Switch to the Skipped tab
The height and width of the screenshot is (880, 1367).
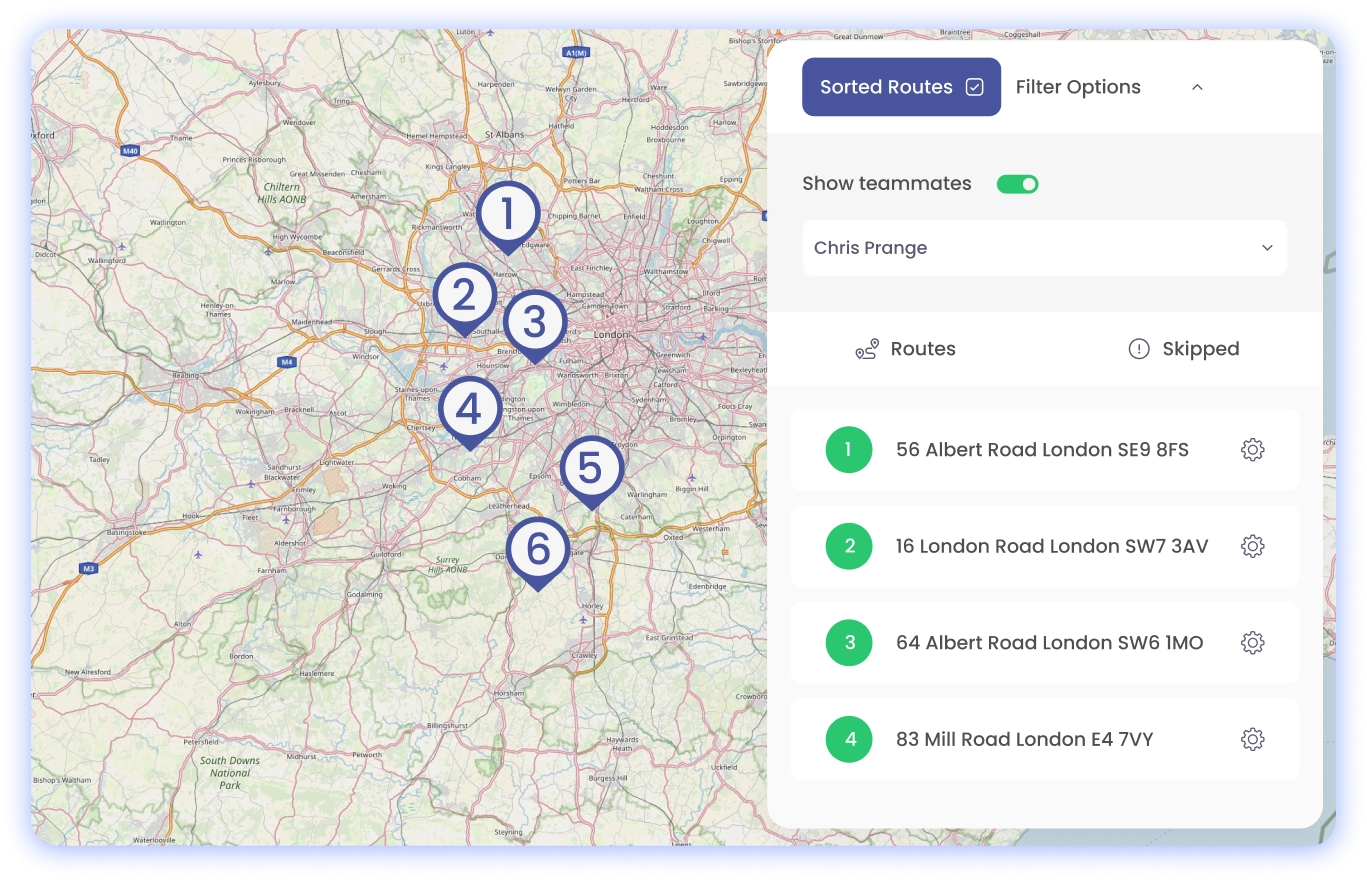(x=1183, y=349)
